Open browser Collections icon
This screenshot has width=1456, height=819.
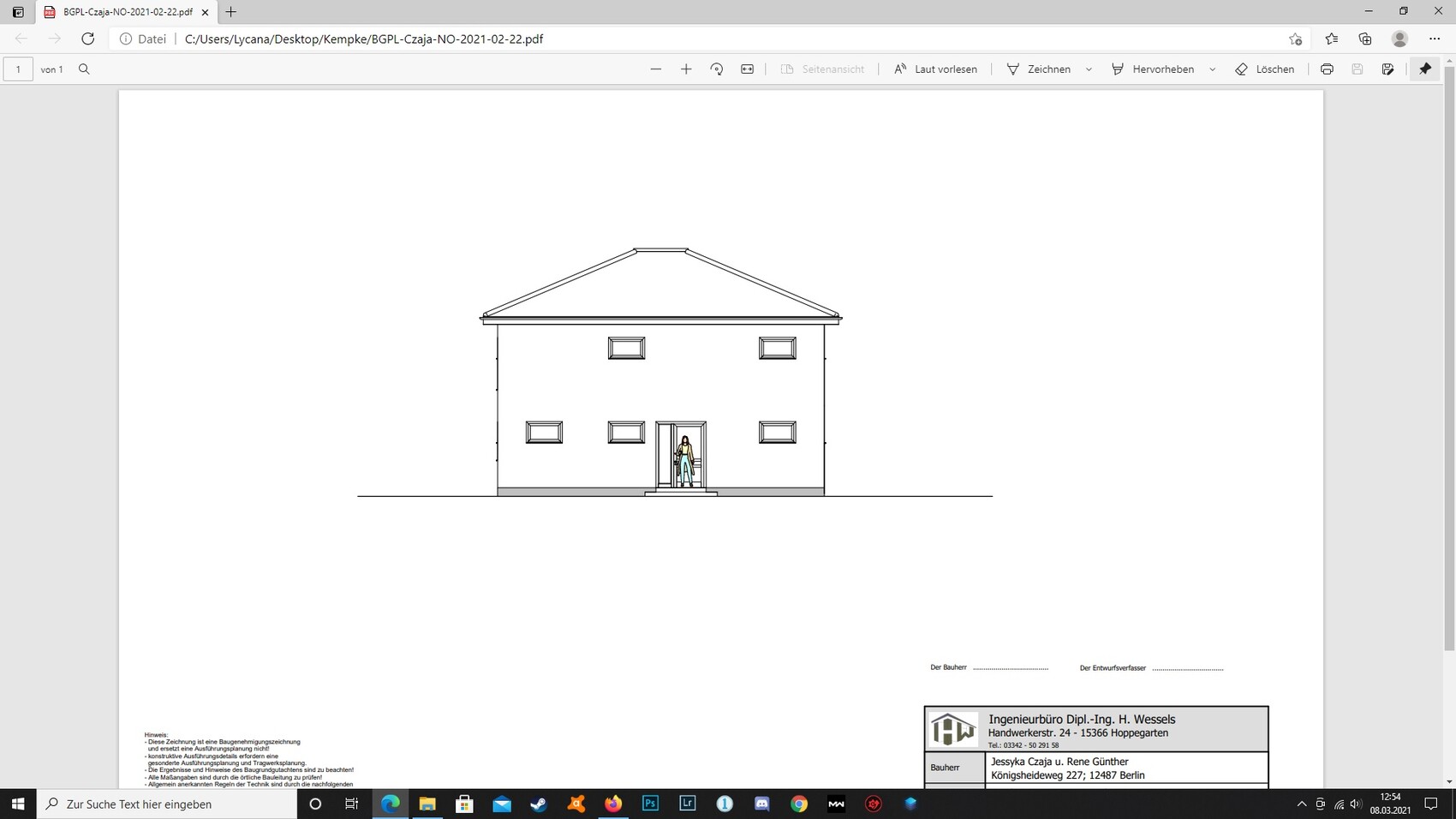[1365, 39]
